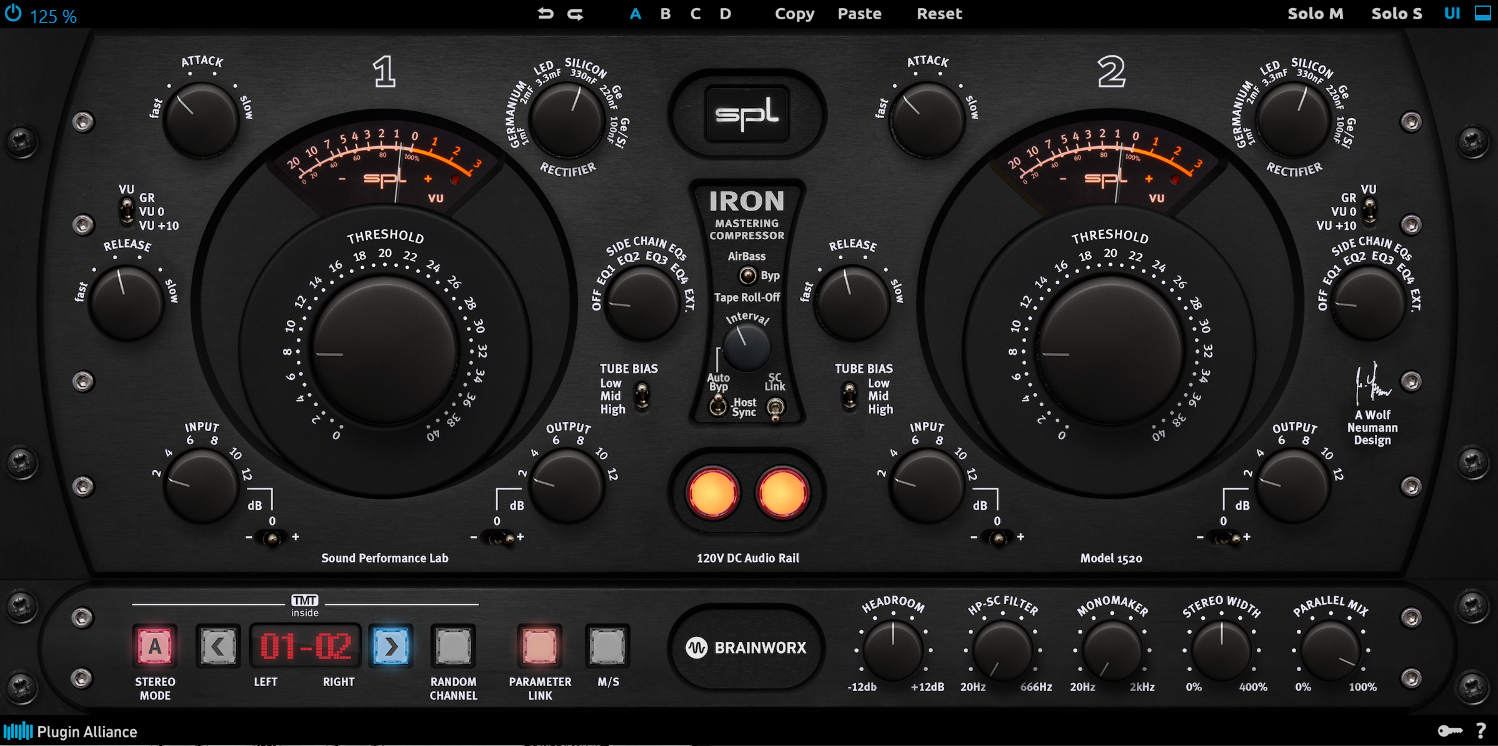
Task: Click the Brainworx logo on the lower panel
Action: (x=746, y=648)
